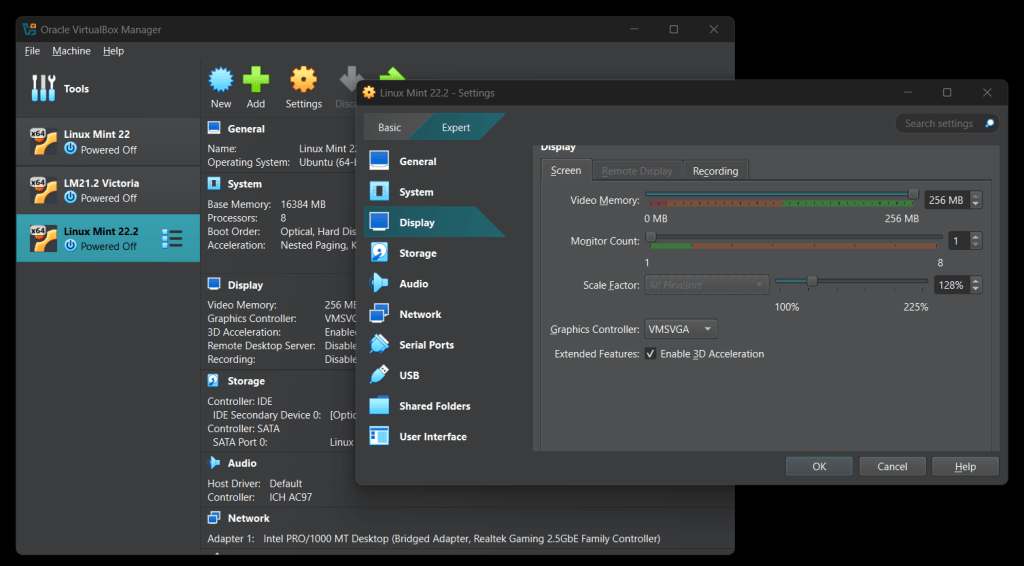Open the USB settings category
1024x566 pixels.
pos(409,375)
